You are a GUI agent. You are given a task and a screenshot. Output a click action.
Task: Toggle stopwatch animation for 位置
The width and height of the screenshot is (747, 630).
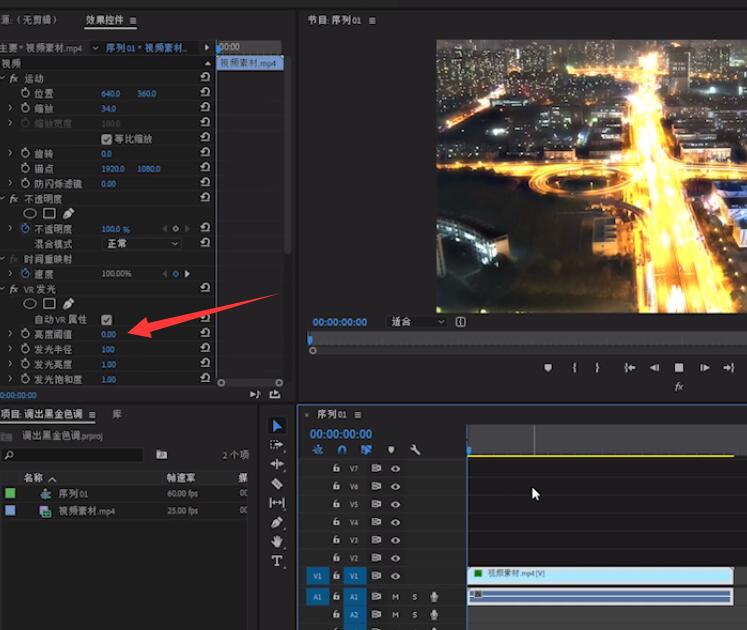(25, 93)
